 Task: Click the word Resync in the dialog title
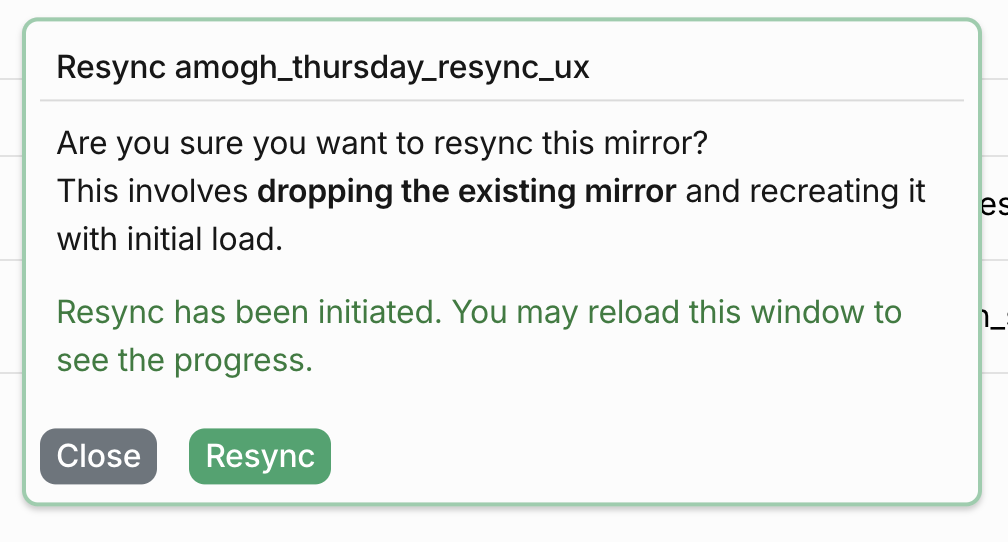tap(111, 68)
